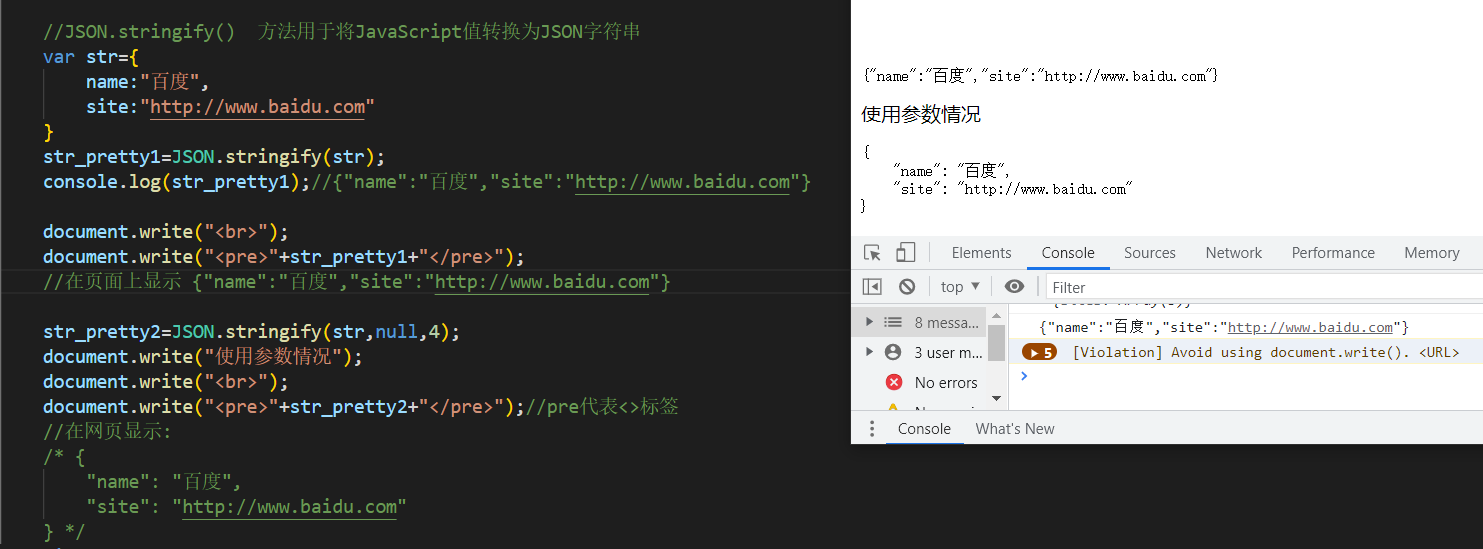The width and height of the screenshot is (1483, 549).
Task: Click the console prompt line with blue chevron
Action: pyautogui.click(x=1245, y=376)
